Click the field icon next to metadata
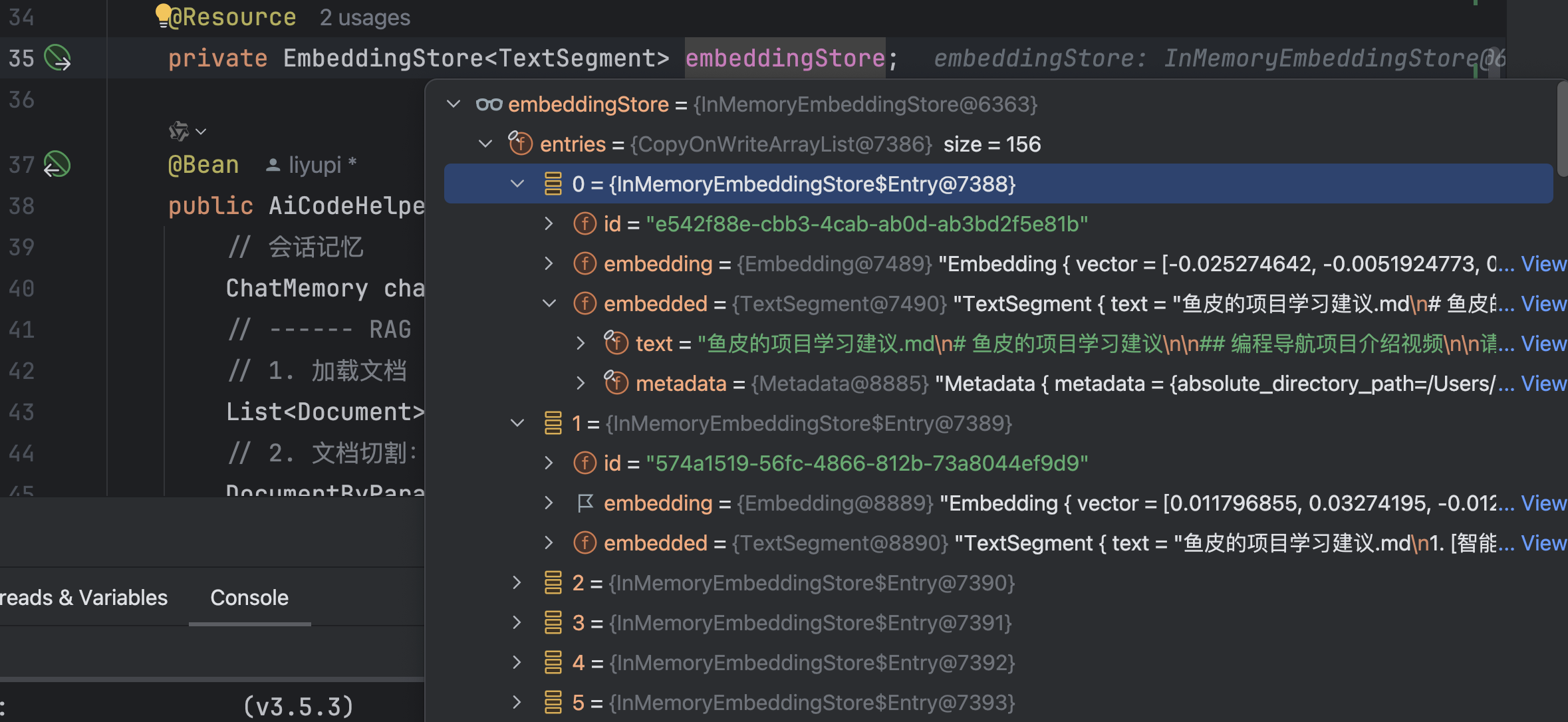This screenshot has width=1568, height=722. tap(616, 383)
